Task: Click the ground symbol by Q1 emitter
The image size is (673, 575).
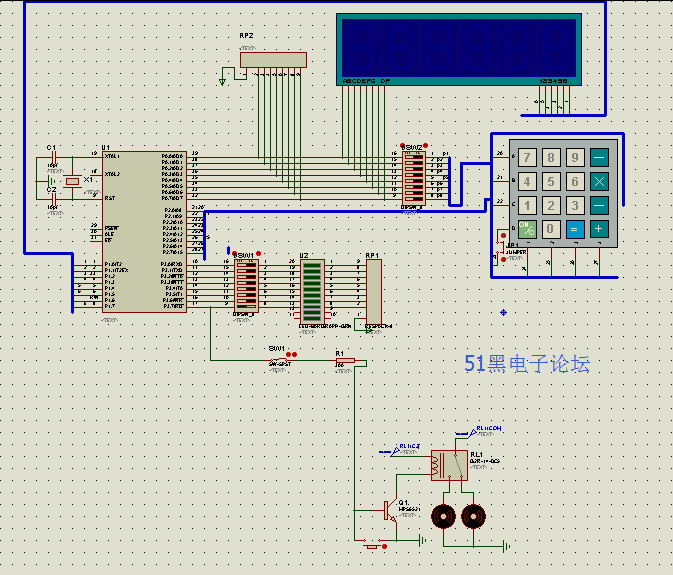Action: tap(422, 541)
